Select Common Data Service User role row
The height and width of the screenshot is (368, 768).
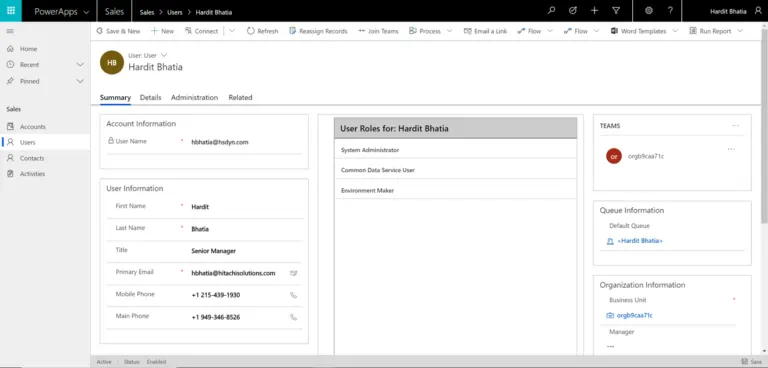point(456,170)
